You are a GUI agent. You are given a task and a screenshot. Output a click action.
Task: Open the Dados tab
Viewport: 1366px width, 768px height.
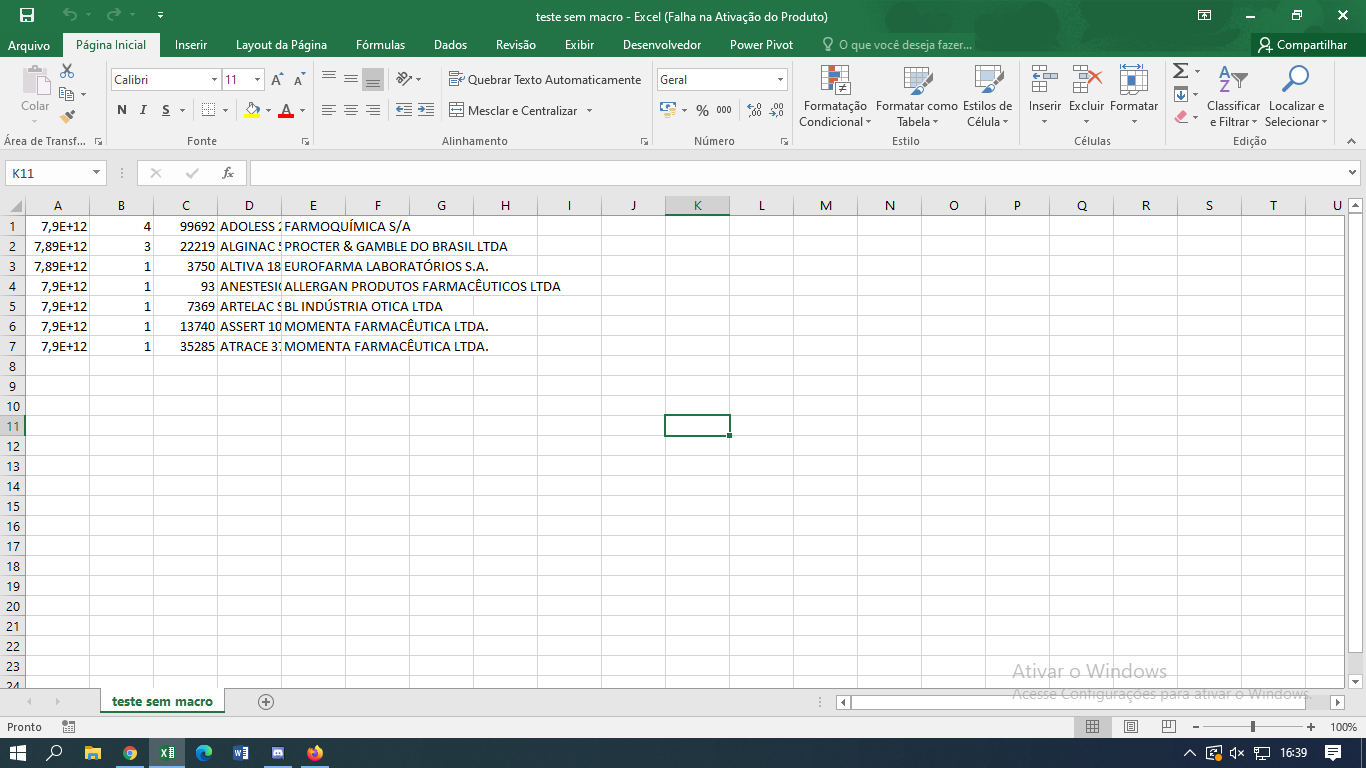(451, 45)
